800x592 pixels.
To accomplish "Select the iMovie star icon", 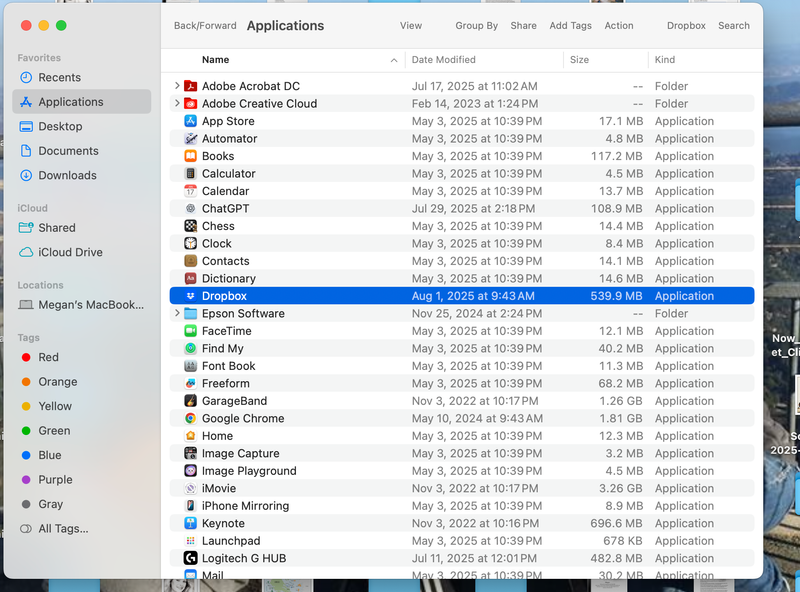I will tap(190, 489).
